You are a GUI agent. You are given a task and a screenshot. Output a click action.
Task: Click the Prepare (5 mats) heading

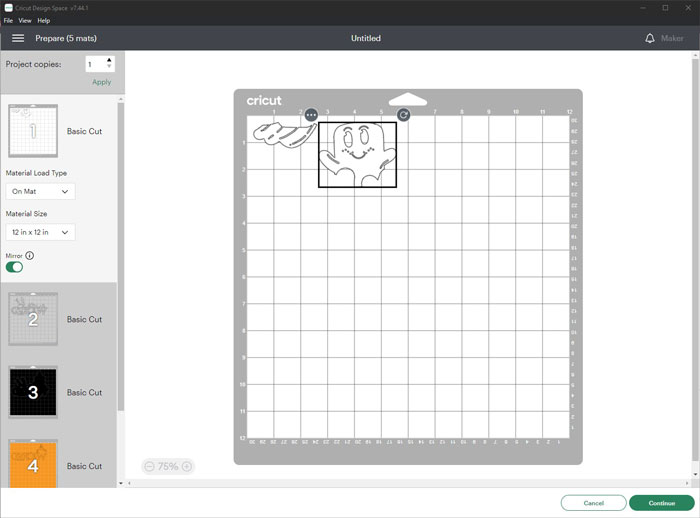coord(66,38)
